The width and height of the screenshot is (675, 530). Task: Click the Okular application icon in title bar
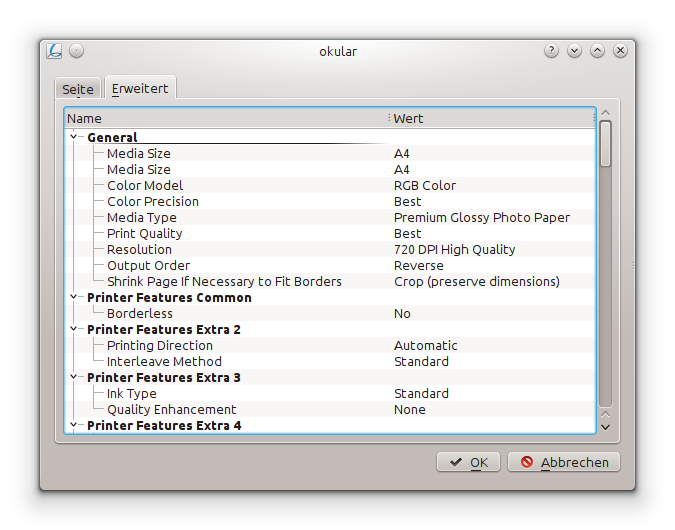click(x=54, y=51)
